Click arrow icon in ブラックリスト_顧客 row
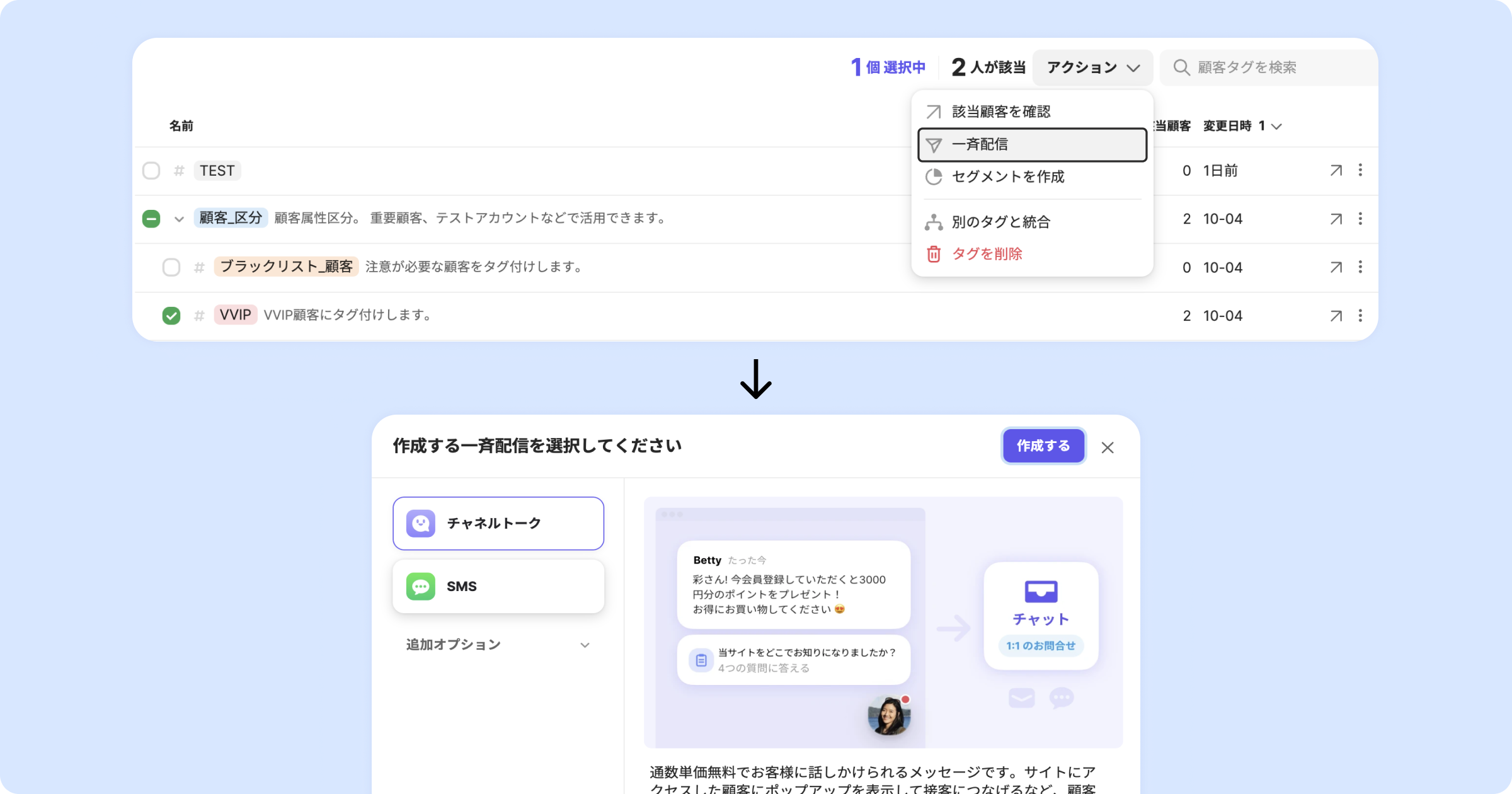The height and width of the screenshot is (794, 1512). point(1336,267)
